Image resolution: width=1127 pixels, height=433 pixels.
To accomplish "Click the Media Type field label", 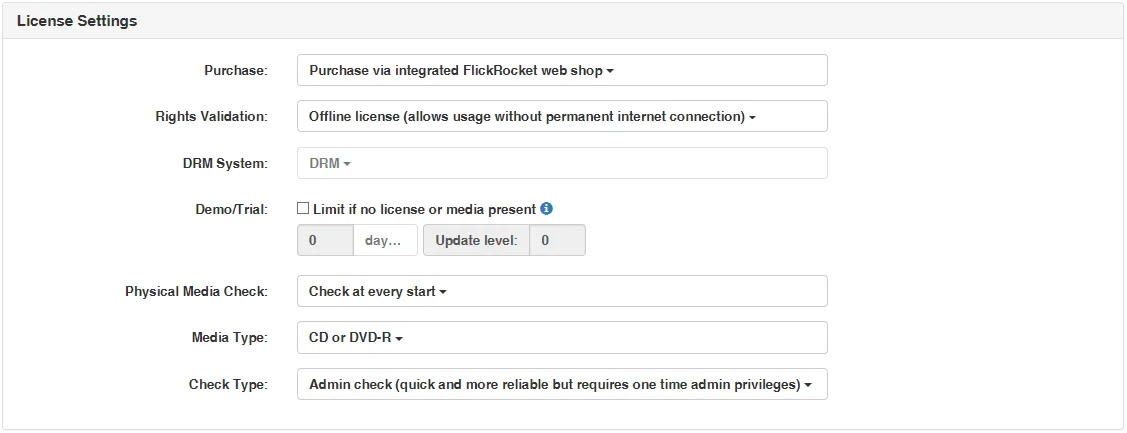I will click(229, 338).
